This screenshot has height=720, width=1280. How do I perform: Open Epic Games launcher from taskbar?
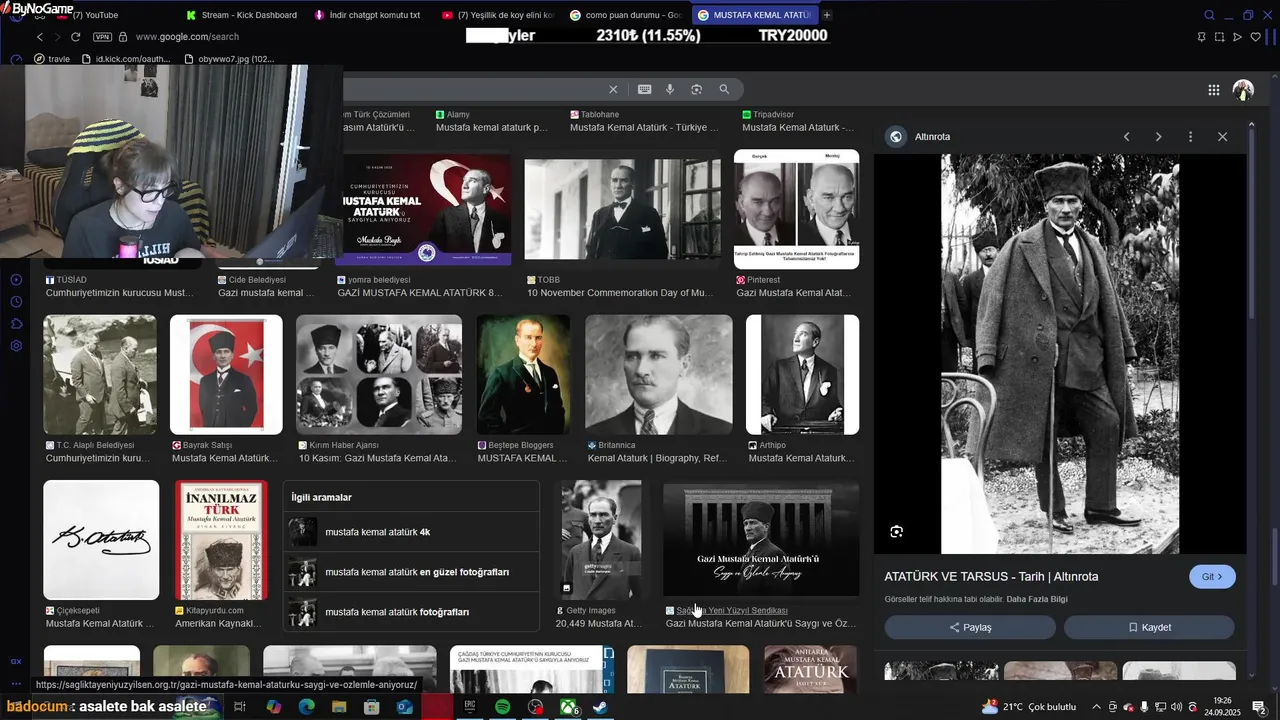pos(470,707)
